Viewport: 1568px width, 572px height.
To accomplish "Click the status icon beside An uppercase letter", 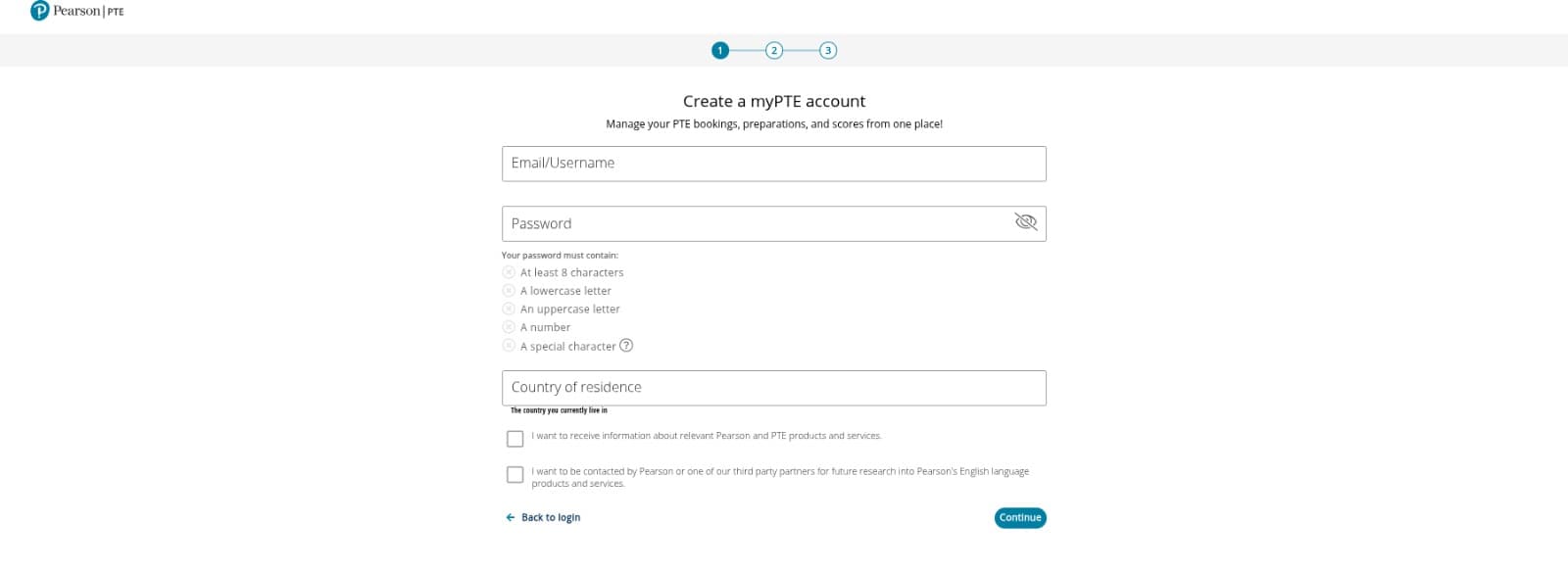I will tap(509, 309).
